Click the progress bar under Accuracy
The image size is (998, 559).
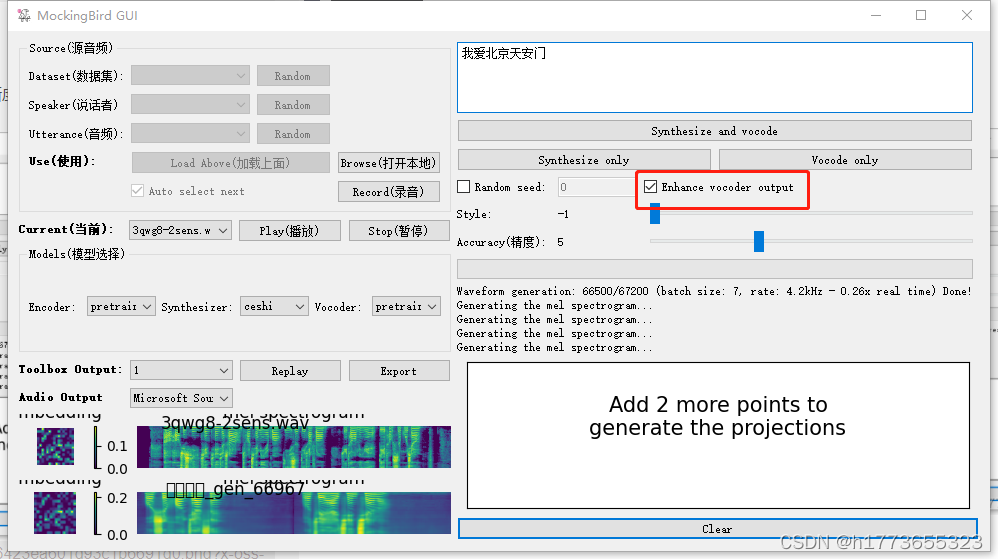pyautogui.click(x=715, y=269)
